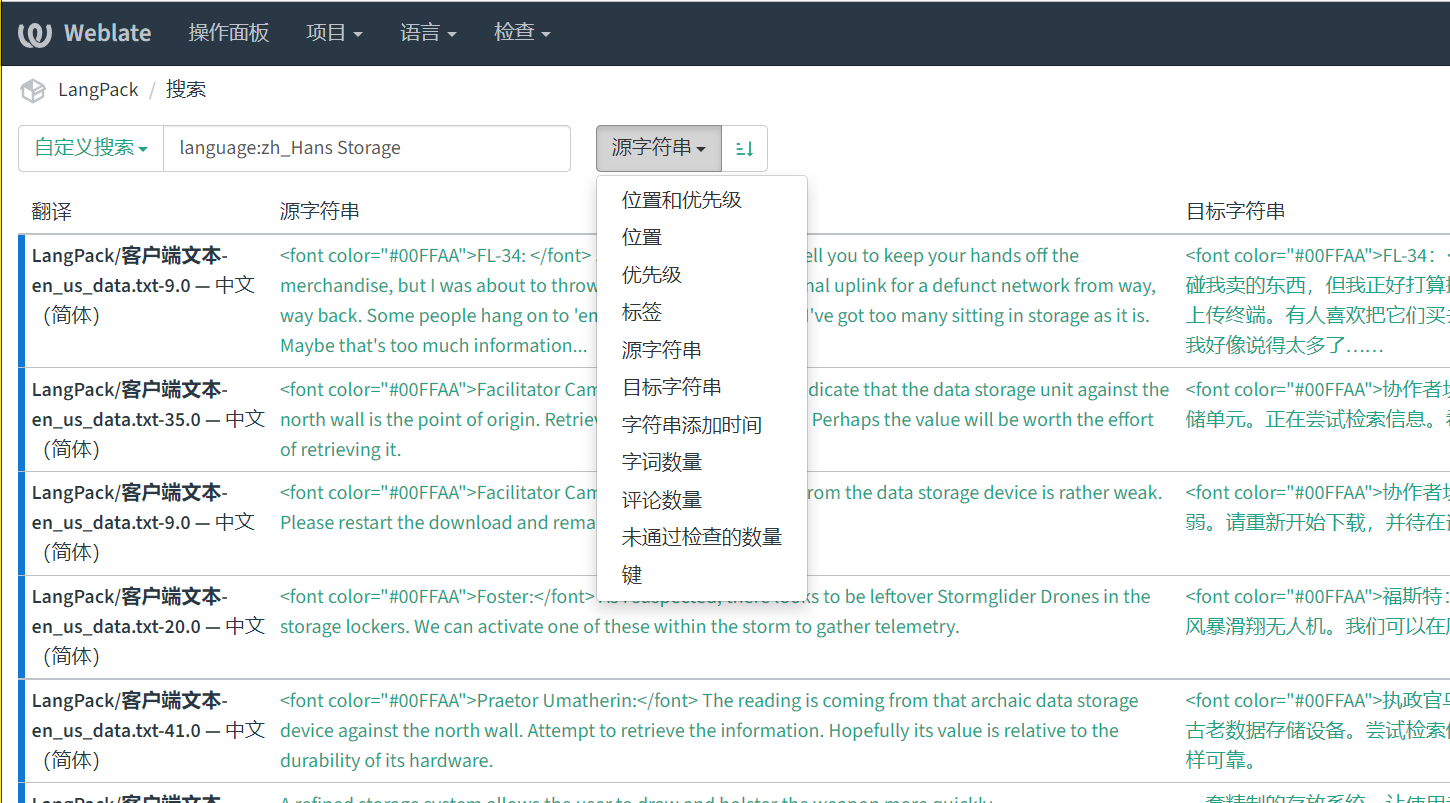Sort by 优先级 in the menu
This screenshot has height=803, width=1450.
point(701,275)
